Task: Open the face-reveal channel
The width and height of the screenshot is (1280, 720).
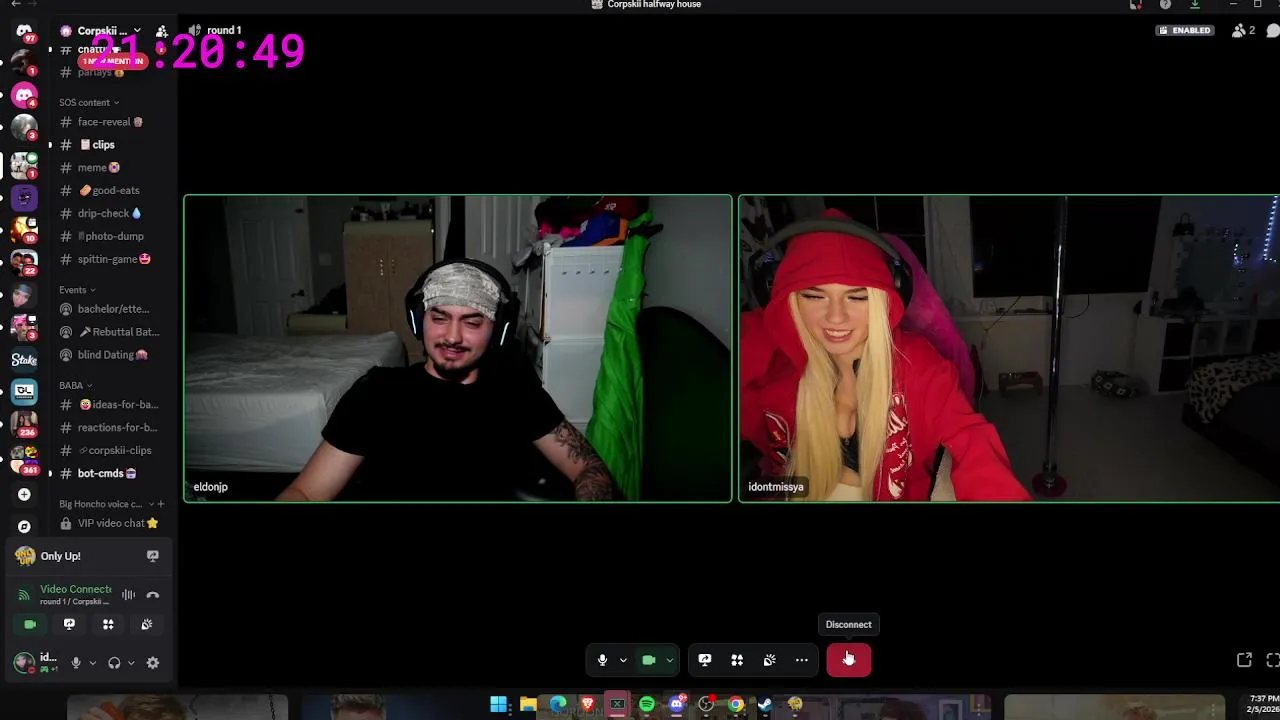Action: point(110,122)
